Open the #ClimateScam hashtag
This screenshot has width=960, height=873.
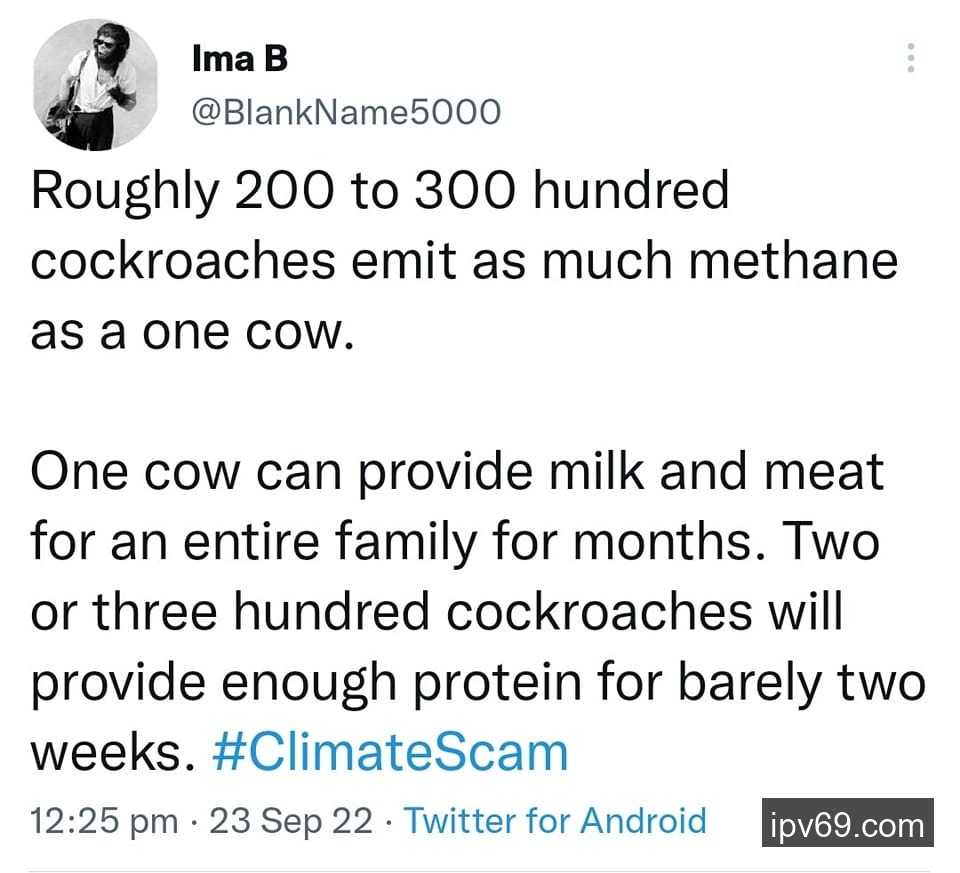(x=390, y=751)
